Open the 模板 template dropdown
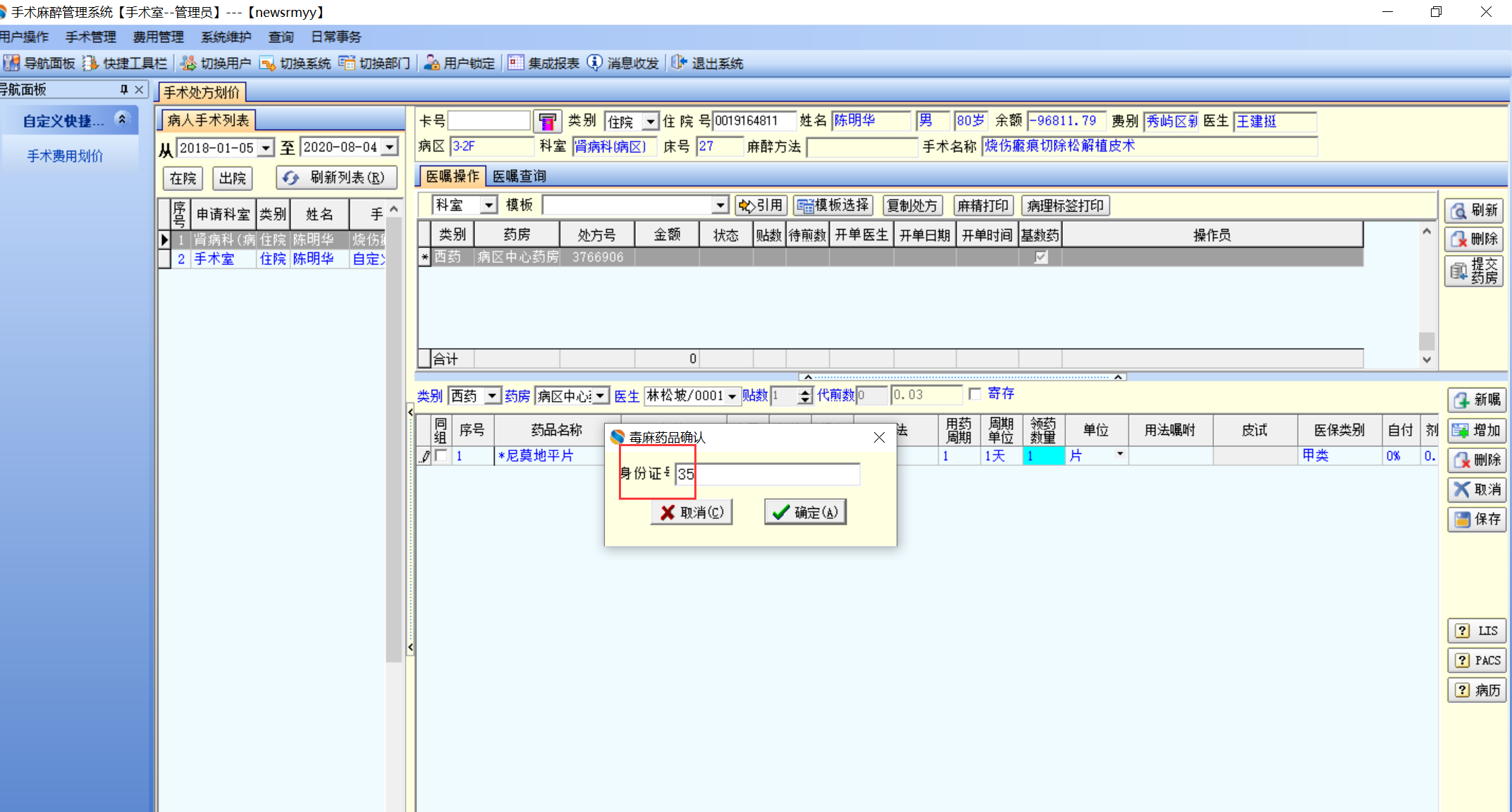Viewport: 1512px width, 812px height. [719, 205]
